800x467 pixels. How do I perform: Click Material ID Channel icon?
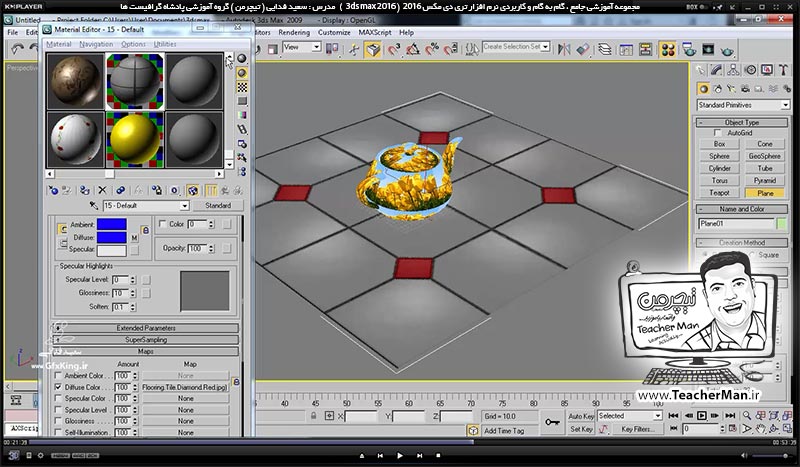point(174,190)
